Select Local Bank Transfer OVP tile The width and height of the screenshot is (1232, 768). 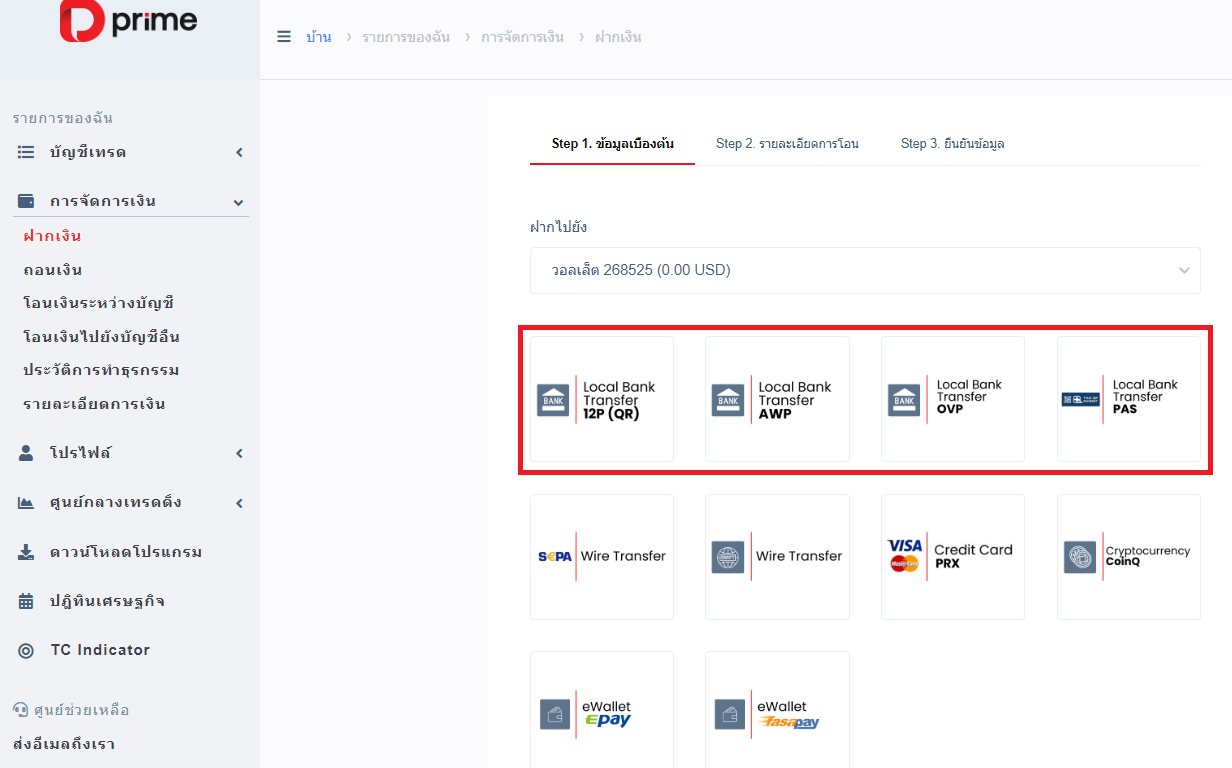(953, 399)
